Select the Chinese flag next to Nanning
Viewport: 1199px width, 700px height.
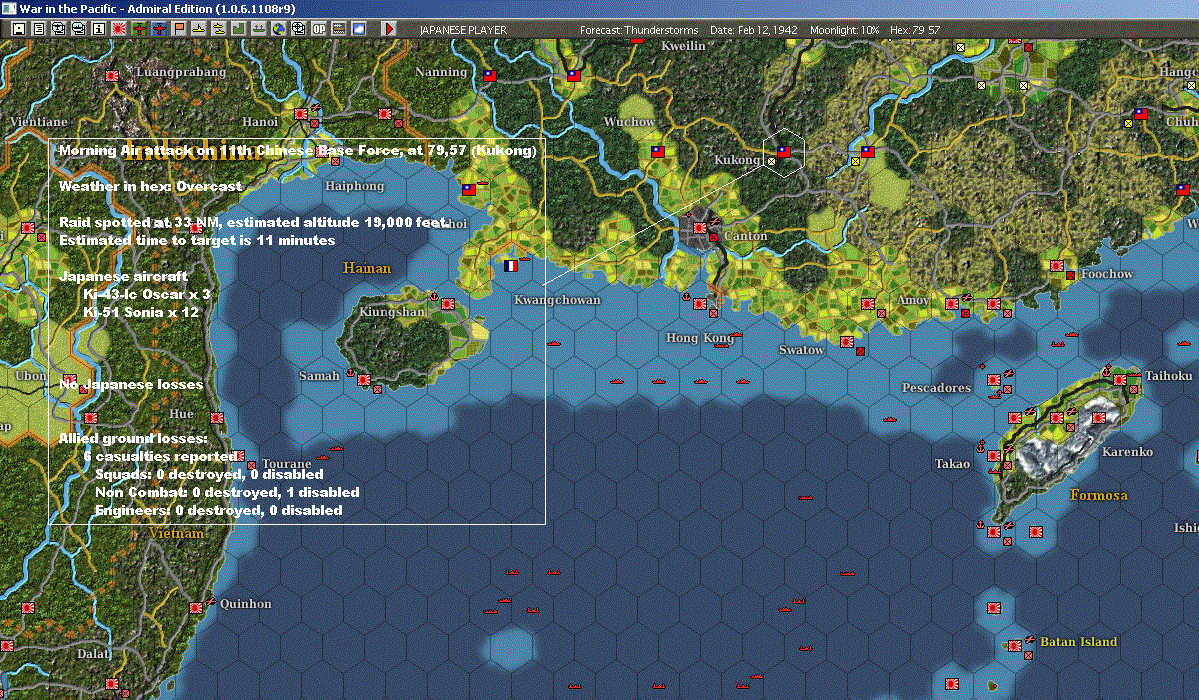(x=490, y=76)
